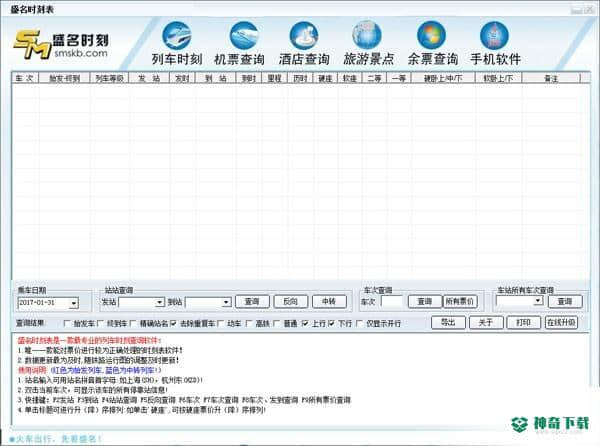Sort by the 到站 column header
Image resolution: width=600 pixels, height=446 pixels.
pos(216,78)
